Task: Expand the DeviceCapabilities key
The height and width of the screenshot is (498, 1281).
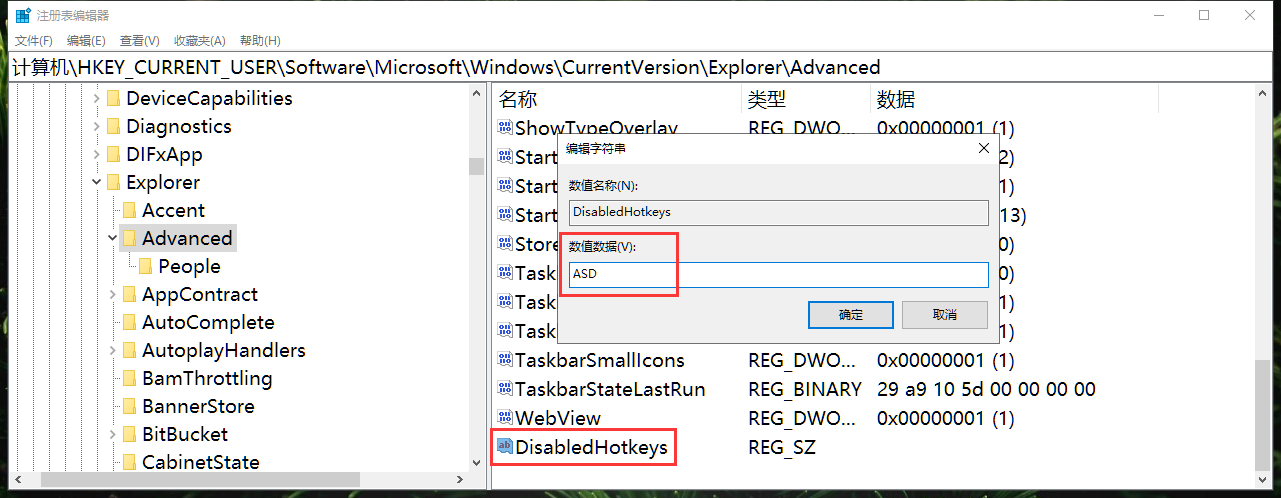Action: (x=97, y=98)
